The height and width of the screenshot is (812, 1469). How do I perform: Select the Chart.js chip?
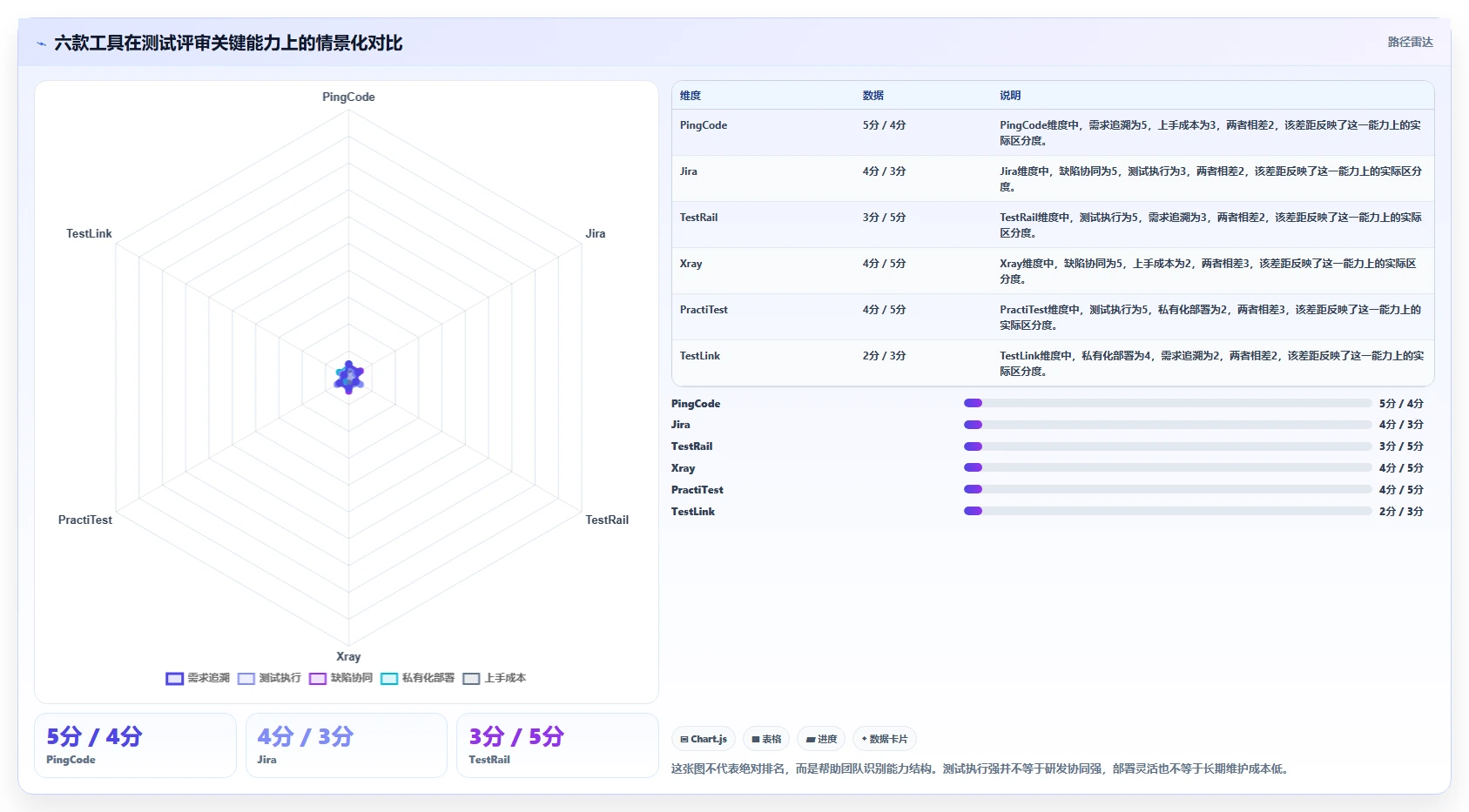(x=704, y=739)
